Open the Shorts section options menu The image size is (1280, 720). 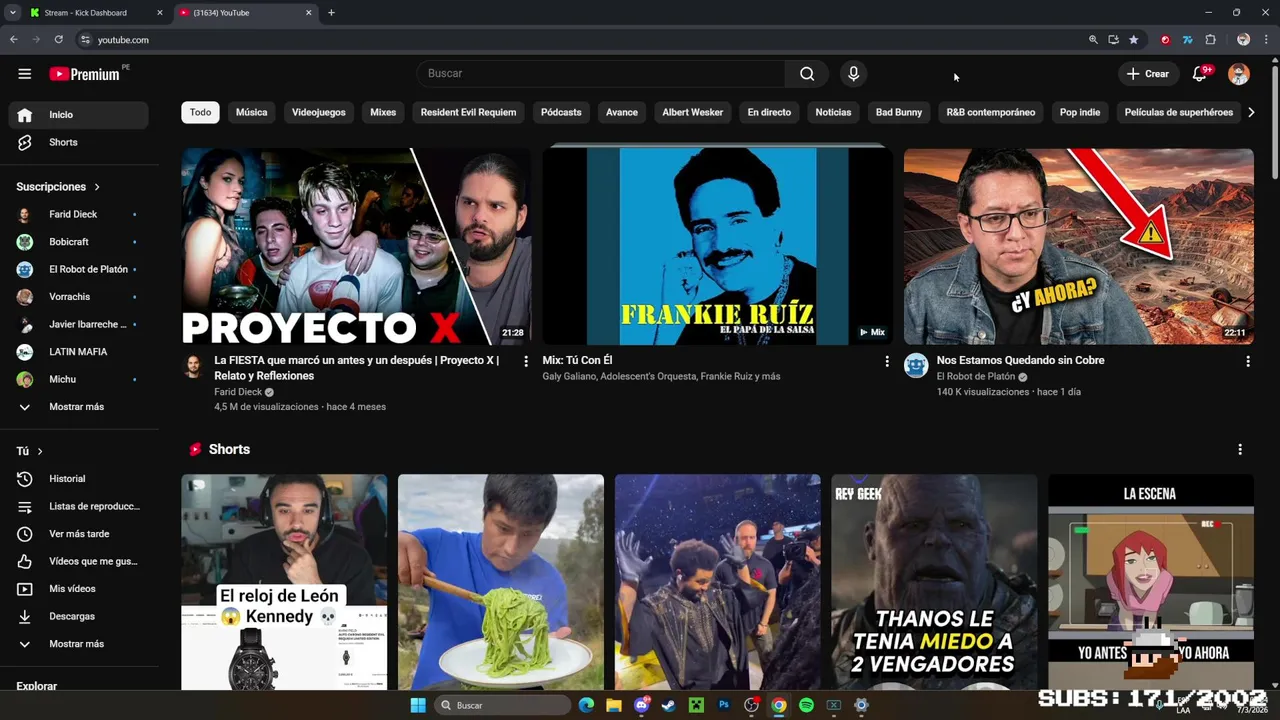coord(1240,450)
